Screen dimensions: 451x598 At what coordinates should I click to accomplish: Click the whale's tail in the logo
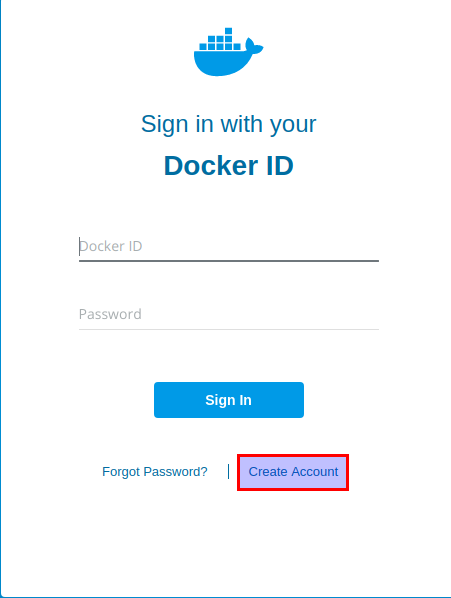click(254, 46)
